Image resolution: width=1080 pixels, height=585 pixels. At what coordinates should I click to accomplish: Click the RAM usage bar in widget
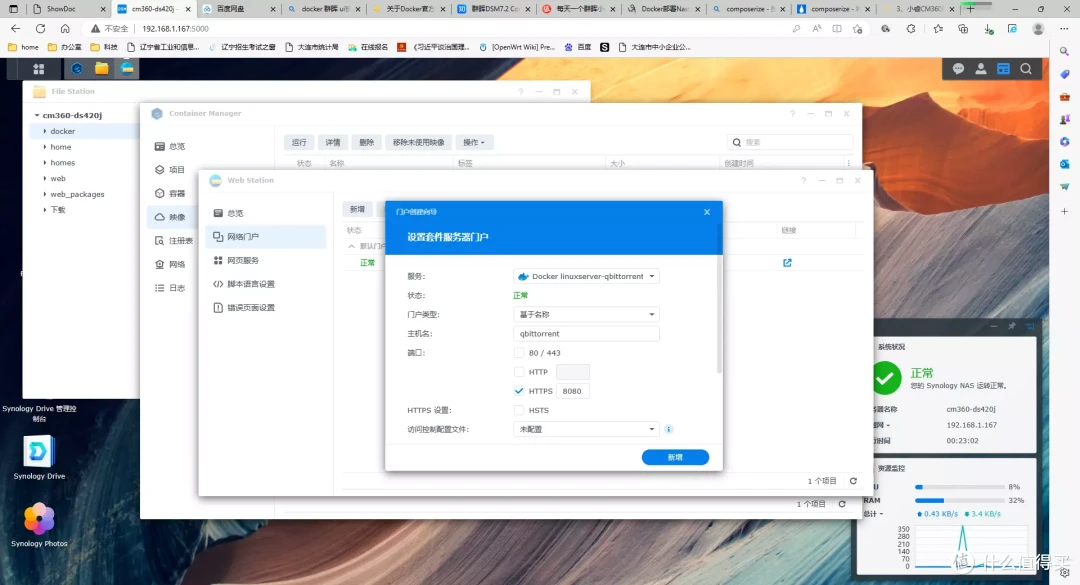[x=959, y=500]
